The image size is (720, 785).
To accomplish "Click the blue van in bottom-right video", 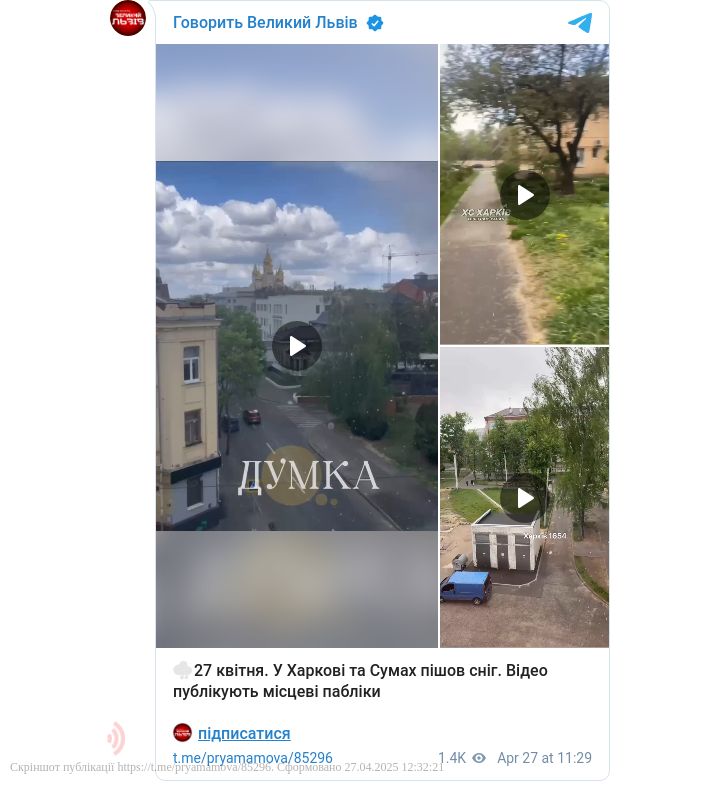I will pos(466,588).
